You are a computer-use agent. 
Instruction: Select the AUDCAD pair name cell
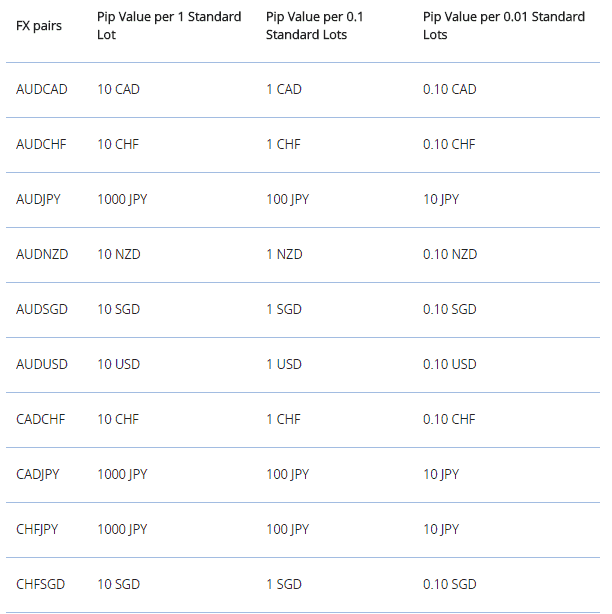pos(42,89)
